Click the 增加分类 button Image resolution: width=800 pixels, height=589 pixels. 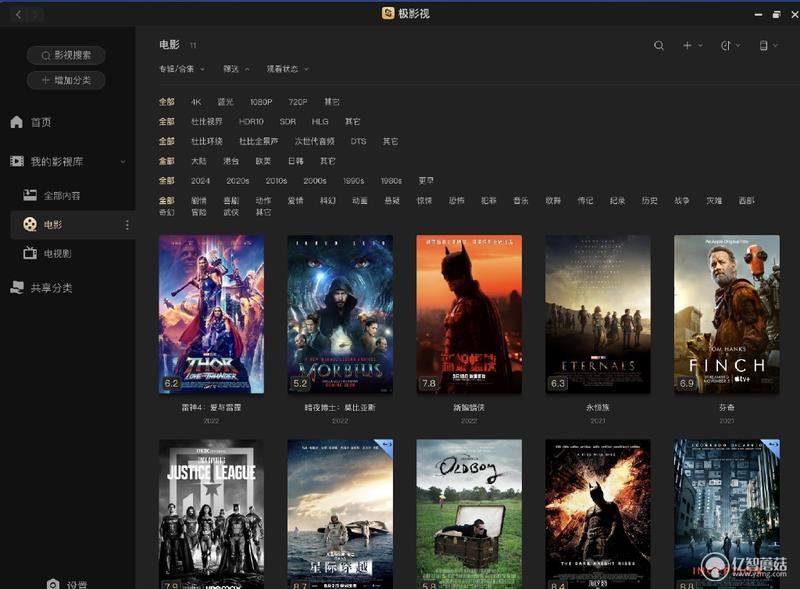66,80
